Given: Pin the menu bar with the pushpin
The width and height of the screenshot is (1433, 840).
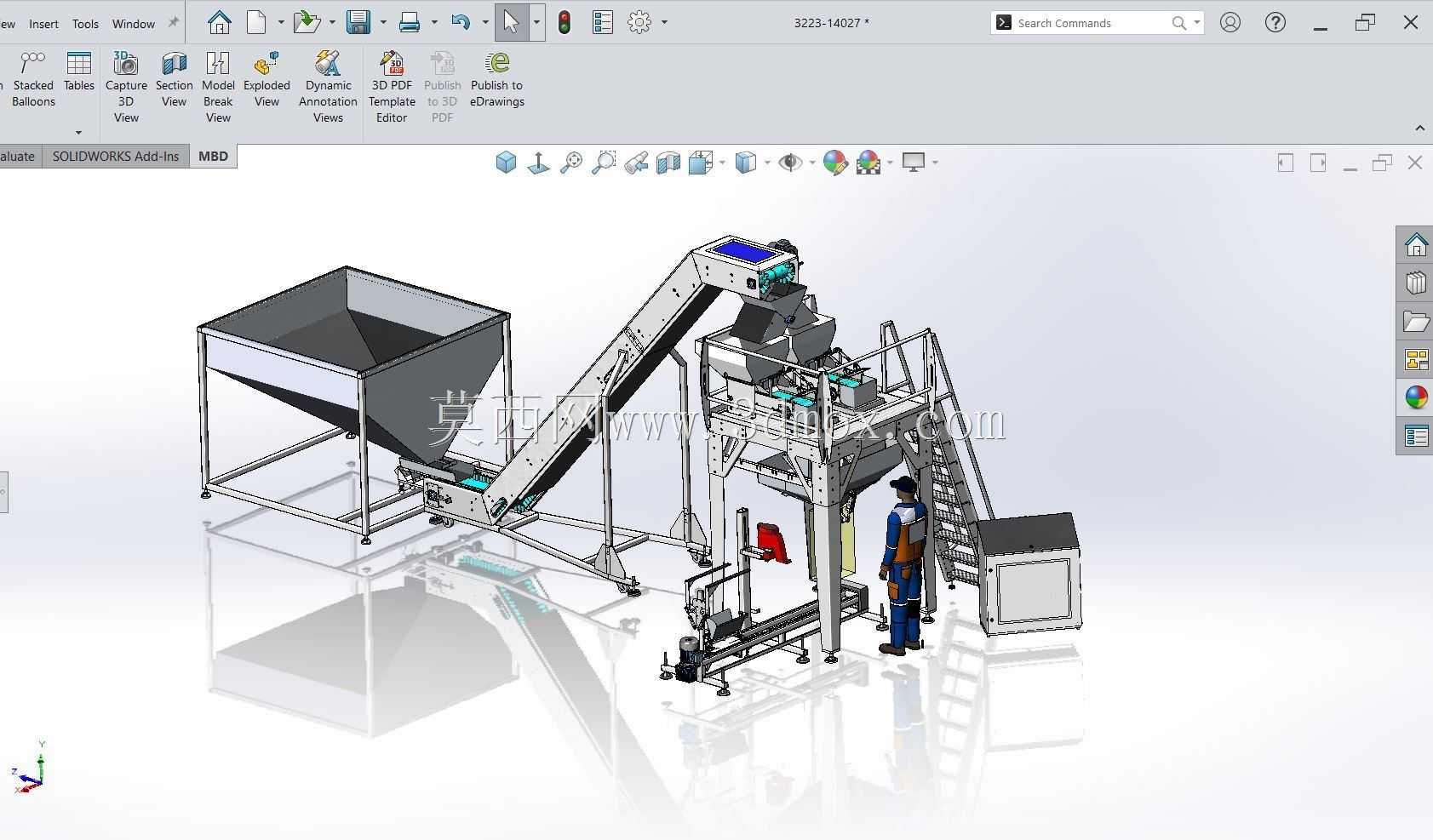Looking at the screenshot, I should point(173,23).
